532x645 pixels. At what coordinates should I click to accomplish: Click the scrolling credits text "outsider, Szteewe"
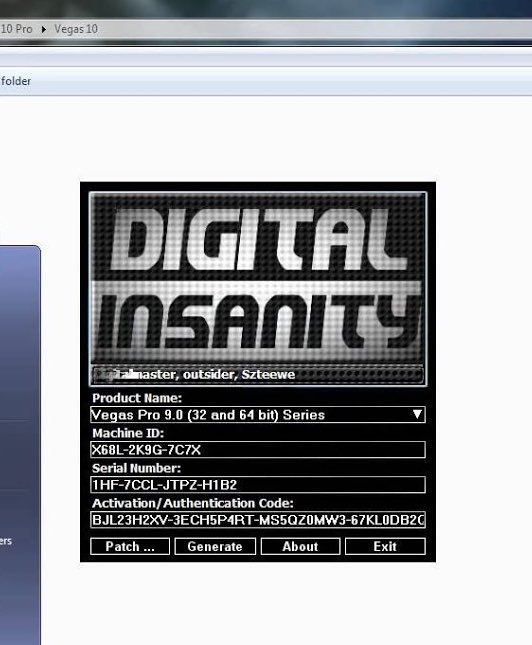pos(239,374)
